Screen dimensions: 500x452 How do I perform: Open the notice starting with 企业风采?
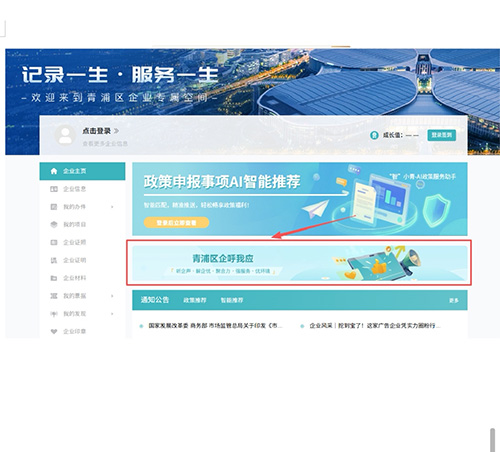374,325
